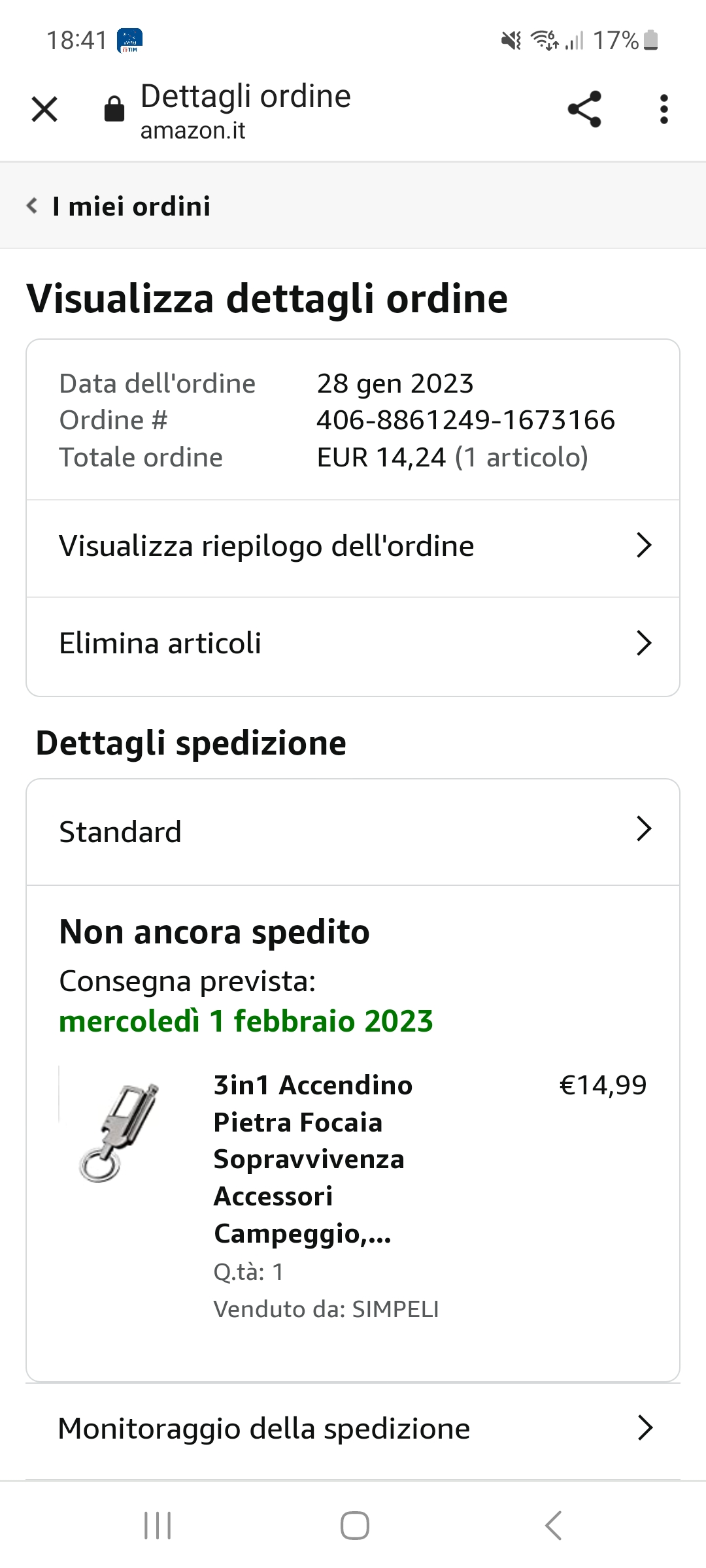Tap the back chevron beside I miei ordini
Viewport: 706px width, 1568px height.
pos(31,206)
